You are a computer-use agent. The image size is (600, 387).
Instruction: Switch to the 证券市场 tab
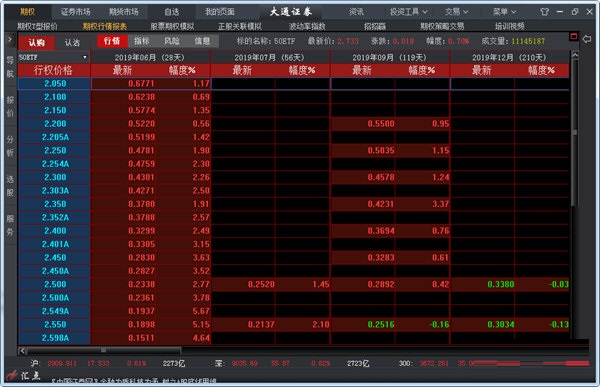click(x=75, y=12)
